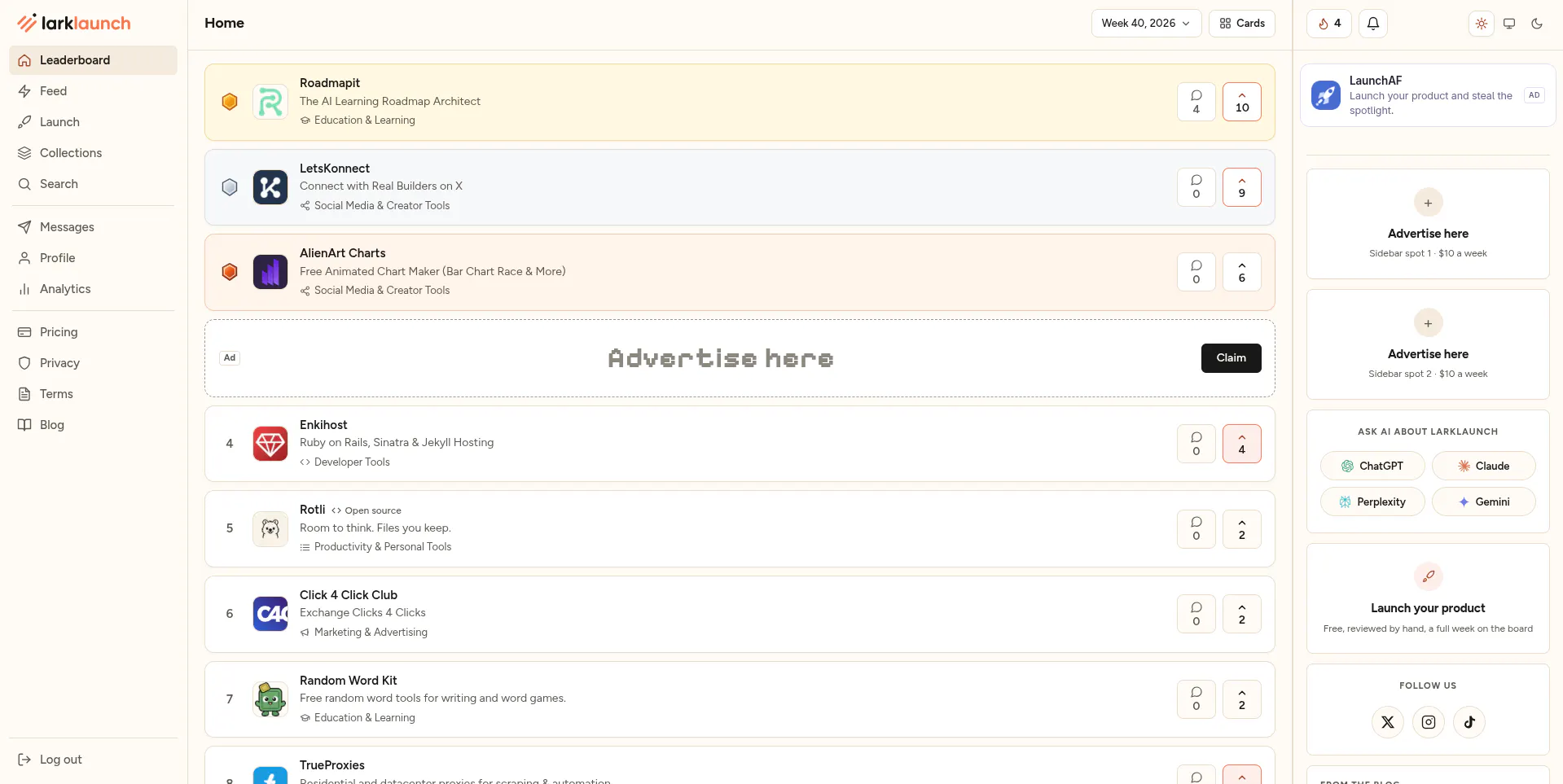The width and height of the screenshot is (1563, 784).
Task: Click the LetsKonnect product logo
Action: [x=270, y=187]
